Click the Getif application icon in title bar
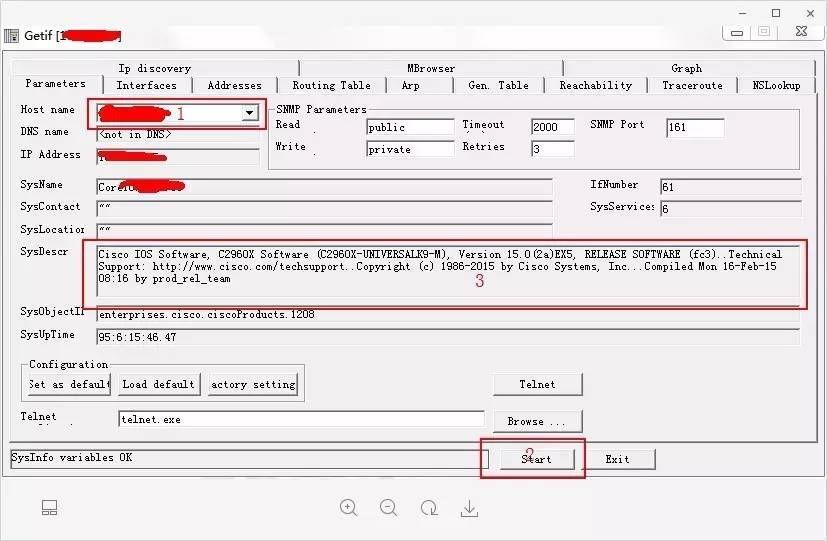This screenshot has width=827, height=541. coord(11,36)
